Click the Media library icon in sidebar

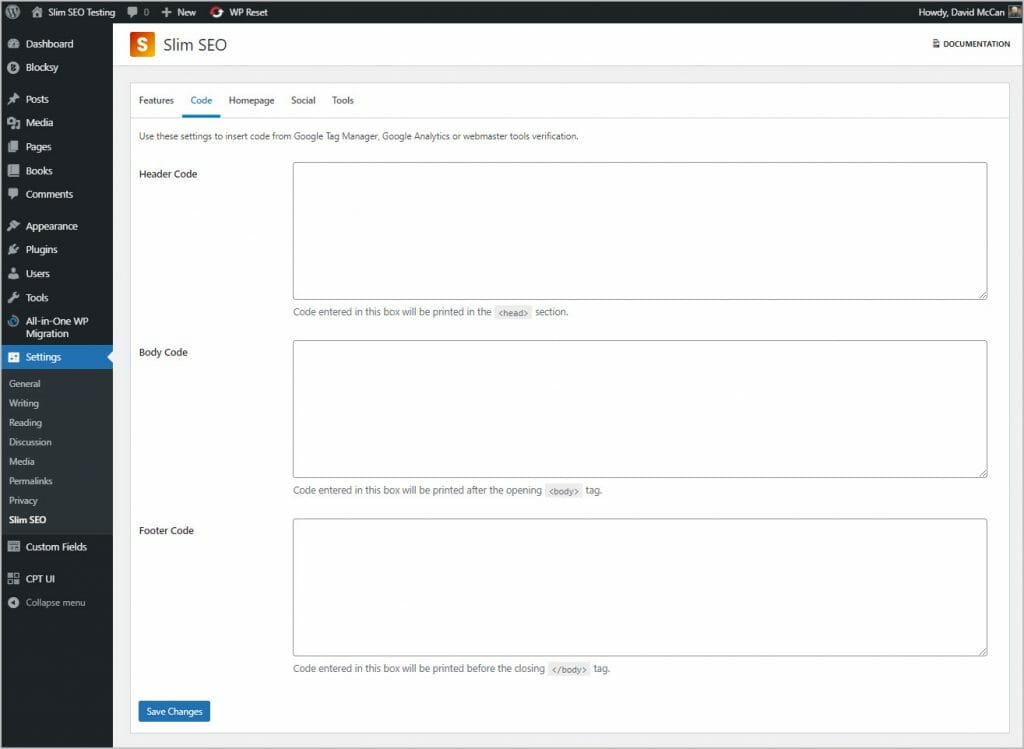click(13, 123)
